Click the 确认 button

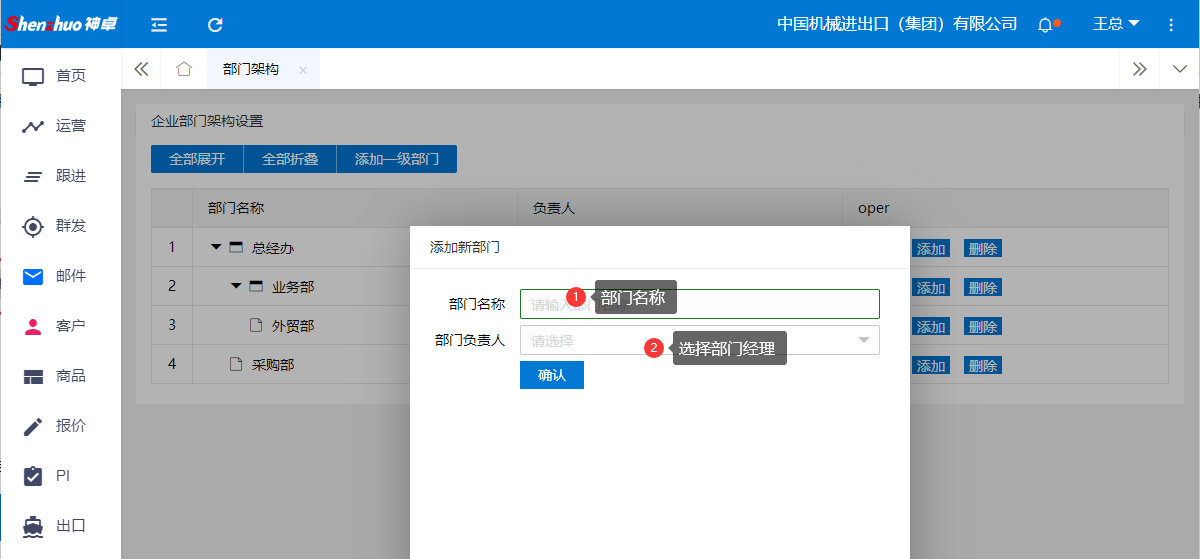[x=551, y=375]
